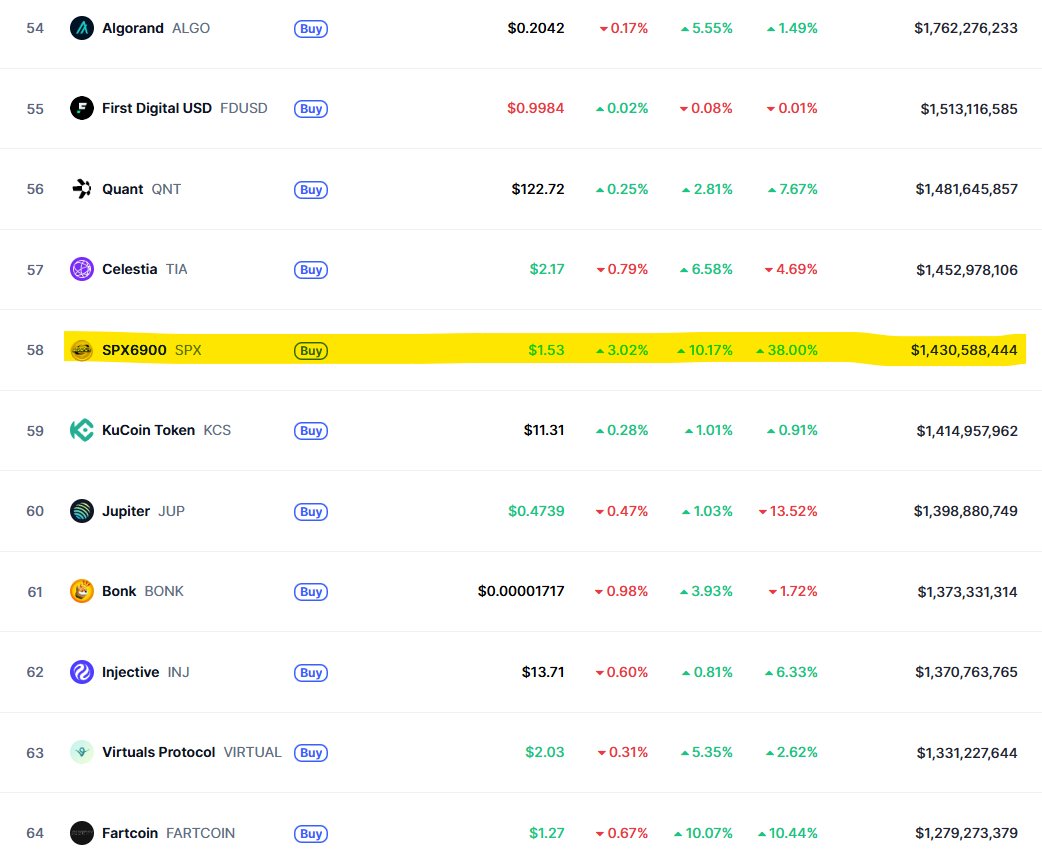Screen dimensions: 1042x857
Task: Click Quant price $122.72
Action: click(x=538, y=189)
